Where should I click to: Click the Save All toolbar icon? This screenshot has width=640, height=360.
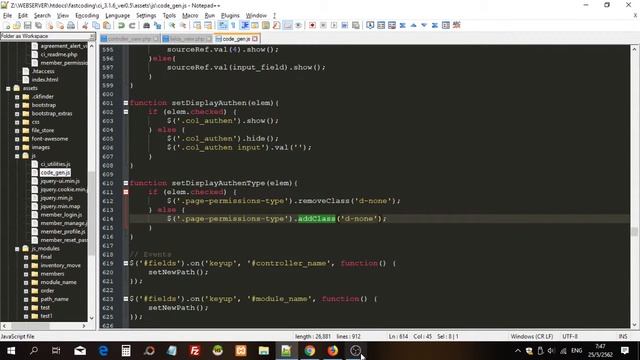(38, 25)
